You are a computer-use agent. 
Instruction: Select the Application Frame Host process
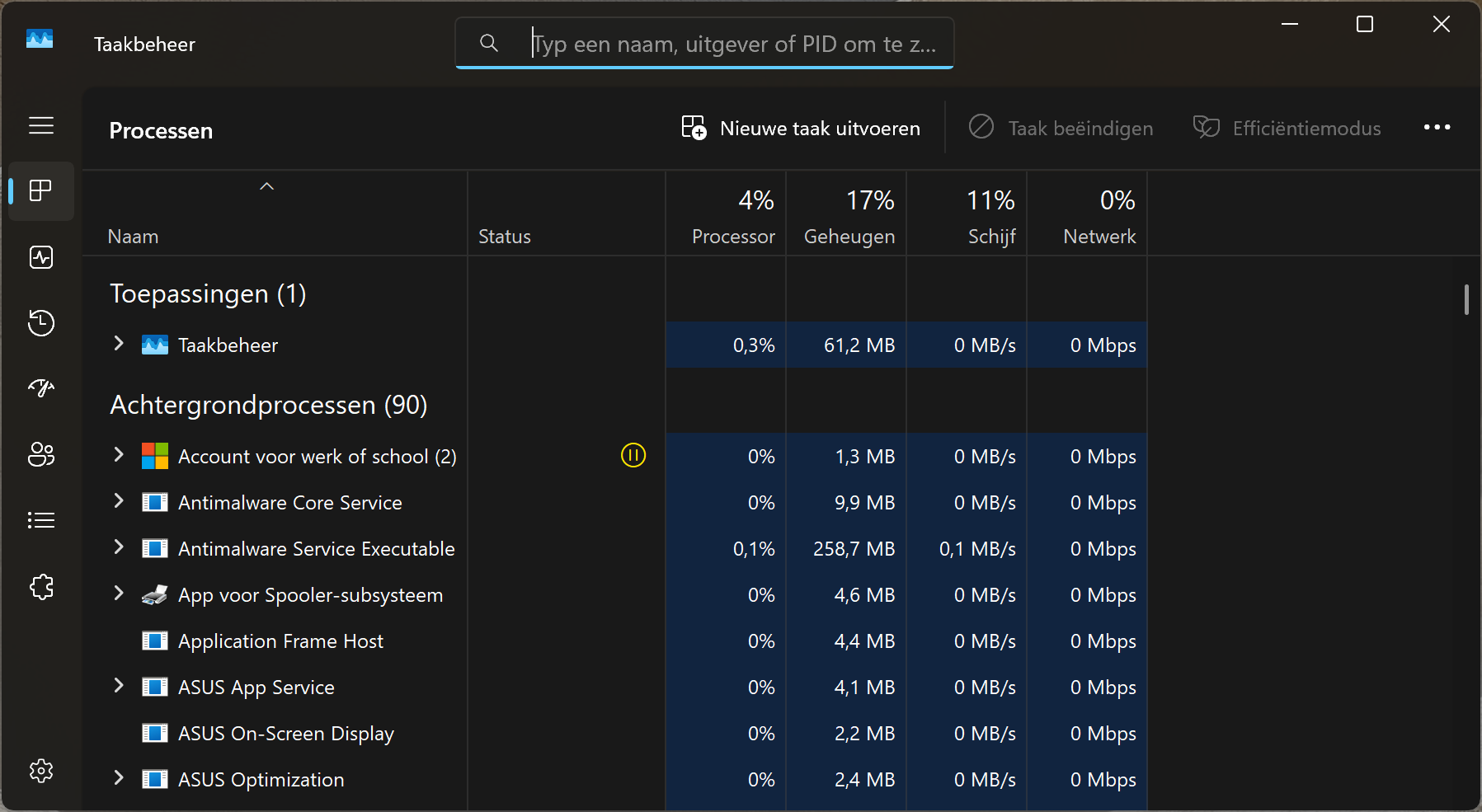coord(280,641)
